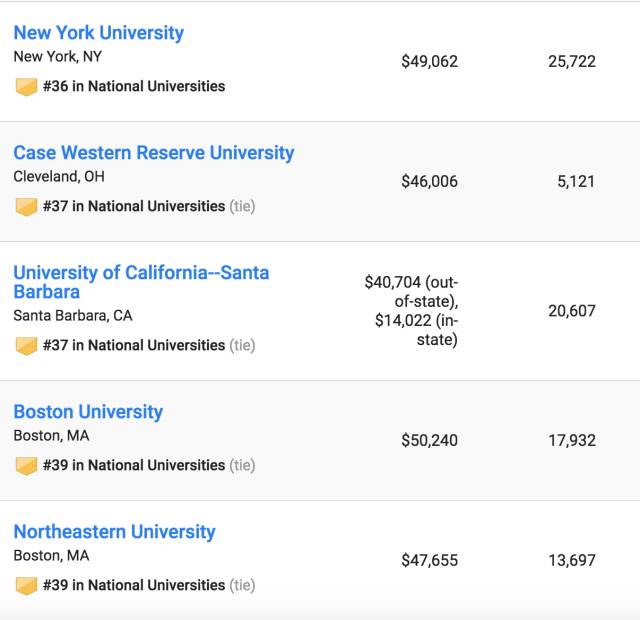
Task: Visit the University of California--Santa Barbara page
Action: point(140,282)
